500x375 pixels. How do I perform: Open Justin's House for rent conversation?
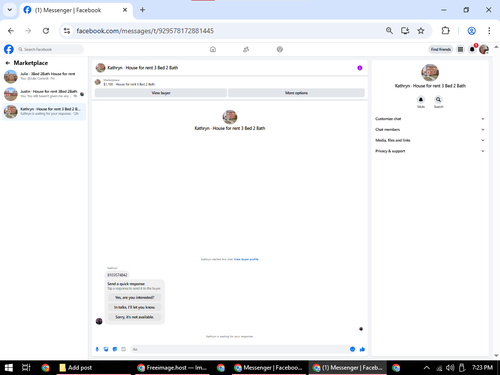(x=44, y=94)
